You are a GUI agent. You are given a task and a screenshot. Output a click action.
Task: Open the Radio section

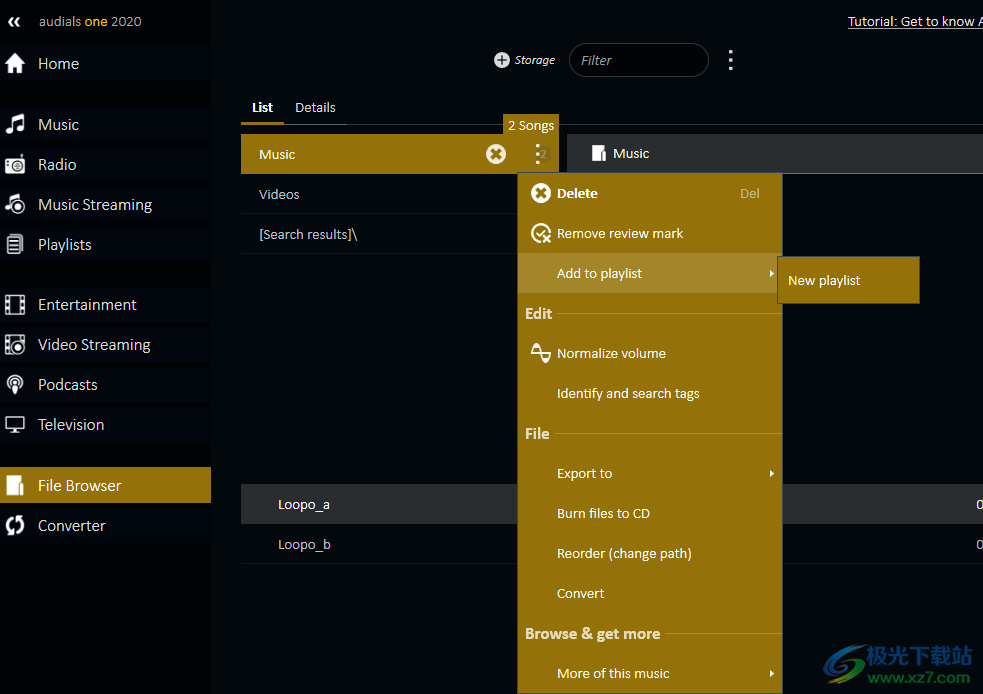[105, 164]
